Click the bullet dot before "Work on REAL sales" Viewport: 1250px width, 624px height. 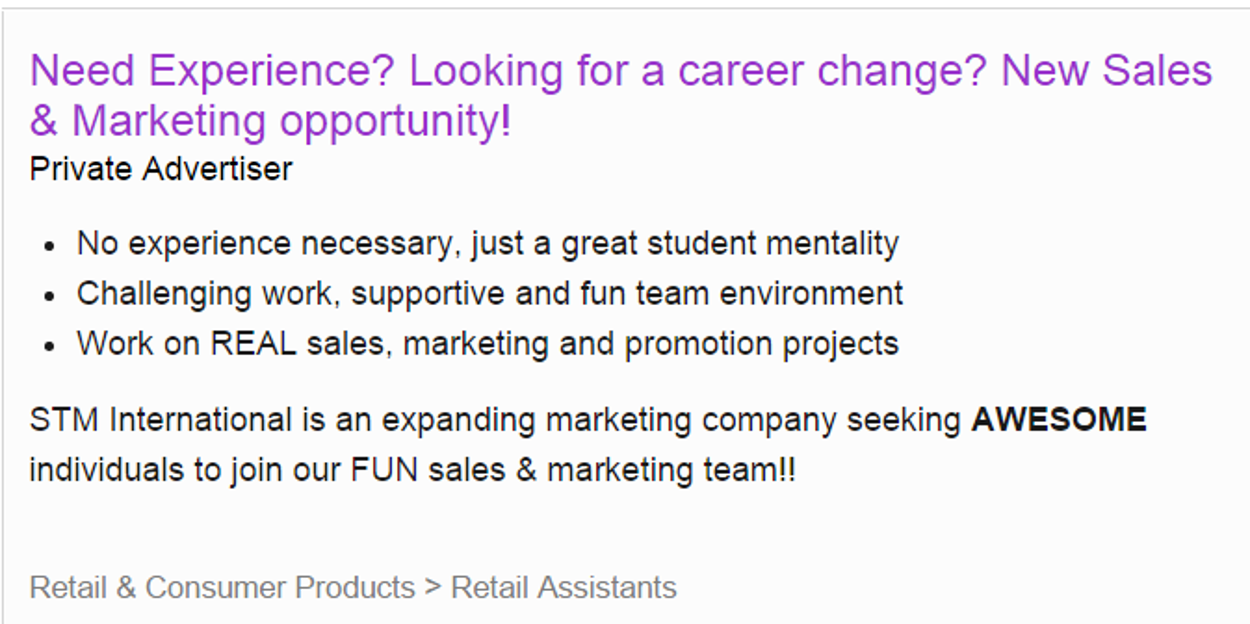[50, 346]
